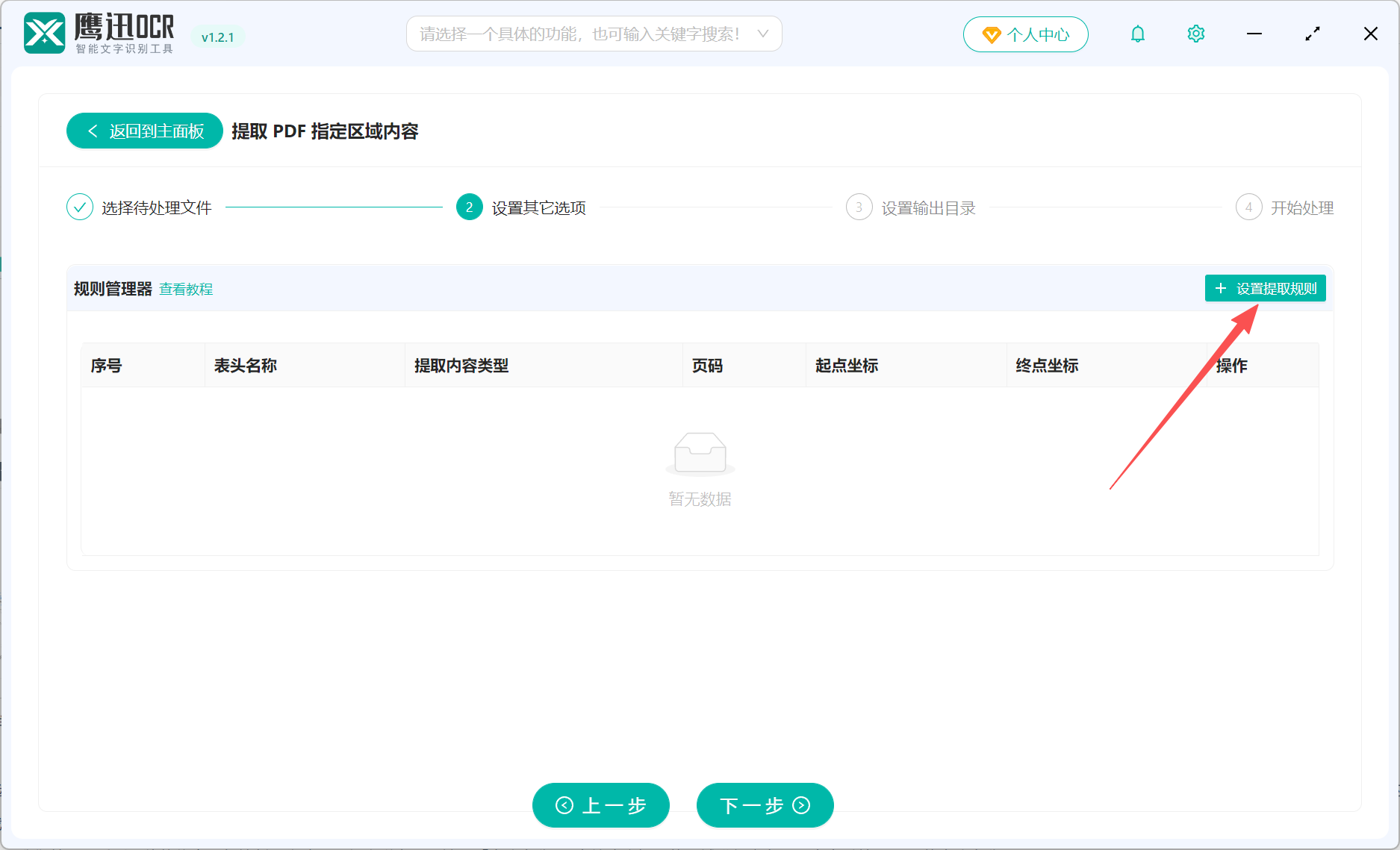Click the 智能文字识别工具 subtitle text
This screenshot has height=850, width=1400.
124,49
